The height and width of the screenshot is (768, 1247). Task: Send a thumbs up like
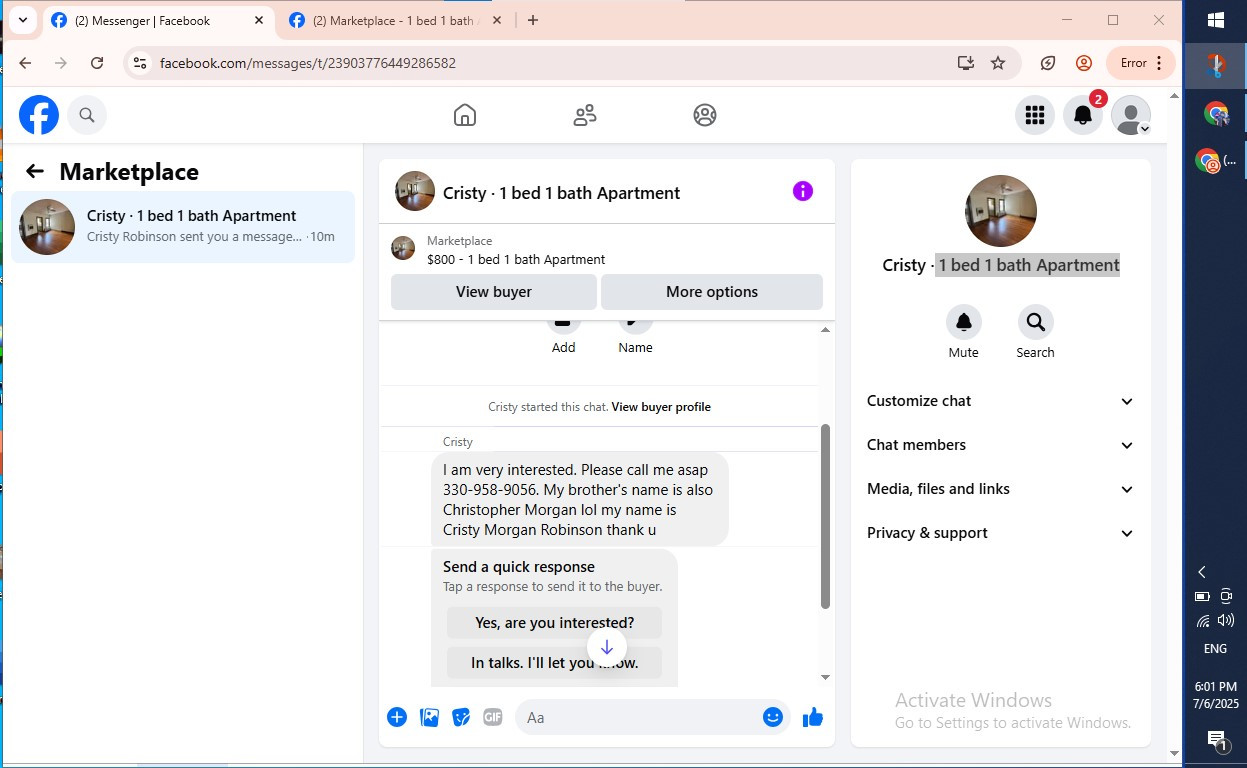click(x=813, y=717)
